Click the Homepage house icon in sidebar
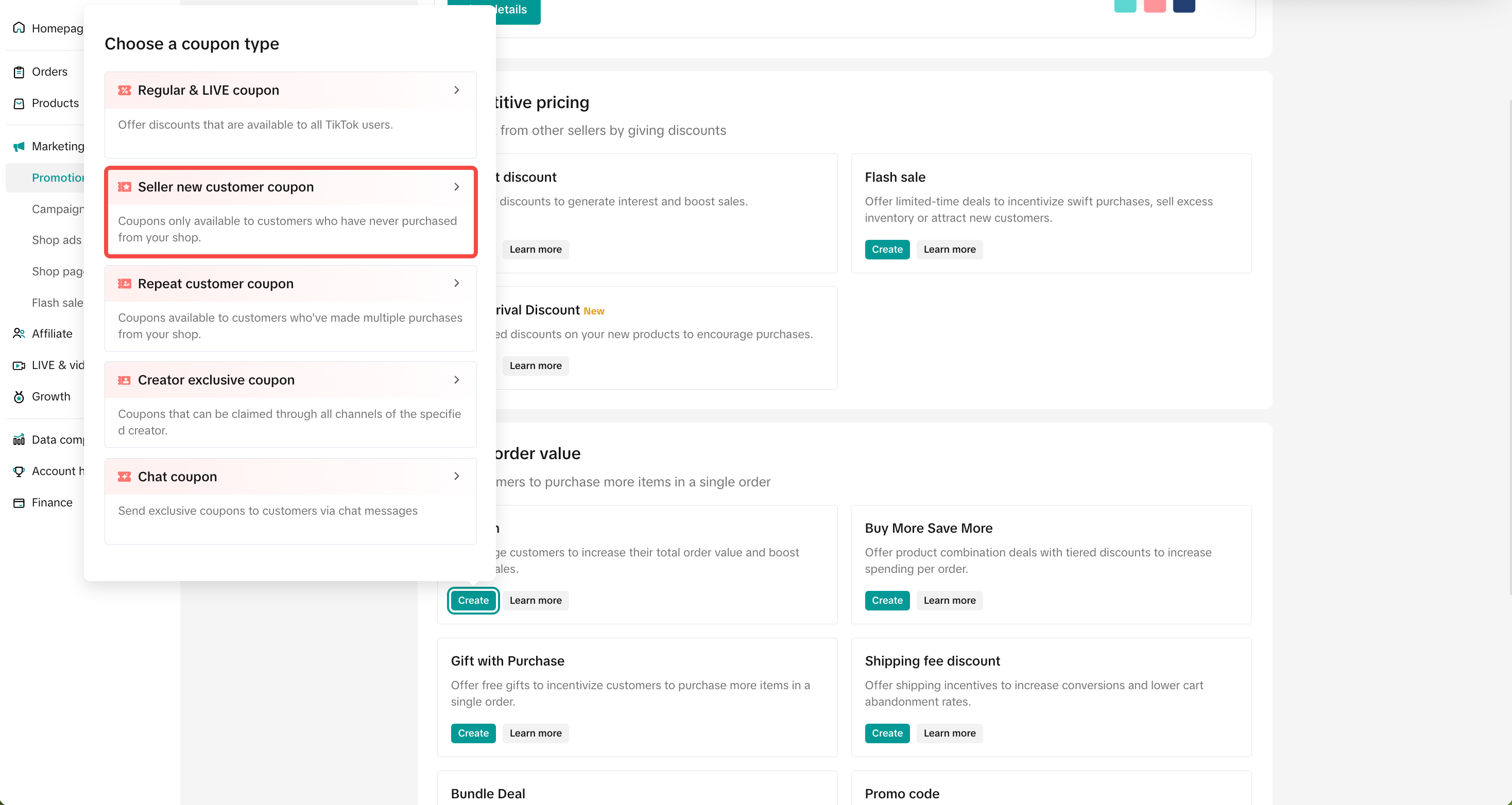The width and height of the screenshot is (1512, 805). point(19,28)
